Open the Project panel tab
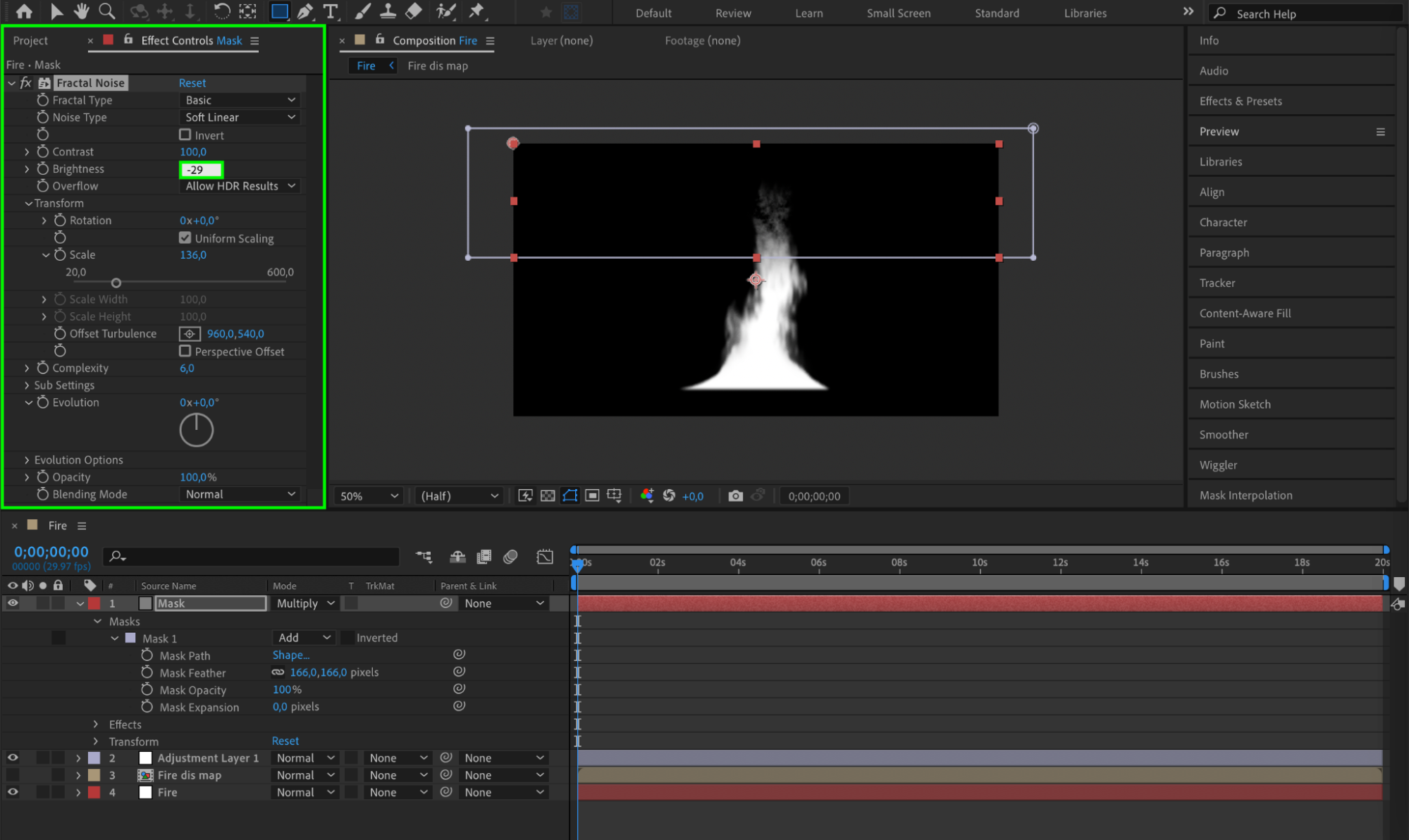 (x=30, y=41)
